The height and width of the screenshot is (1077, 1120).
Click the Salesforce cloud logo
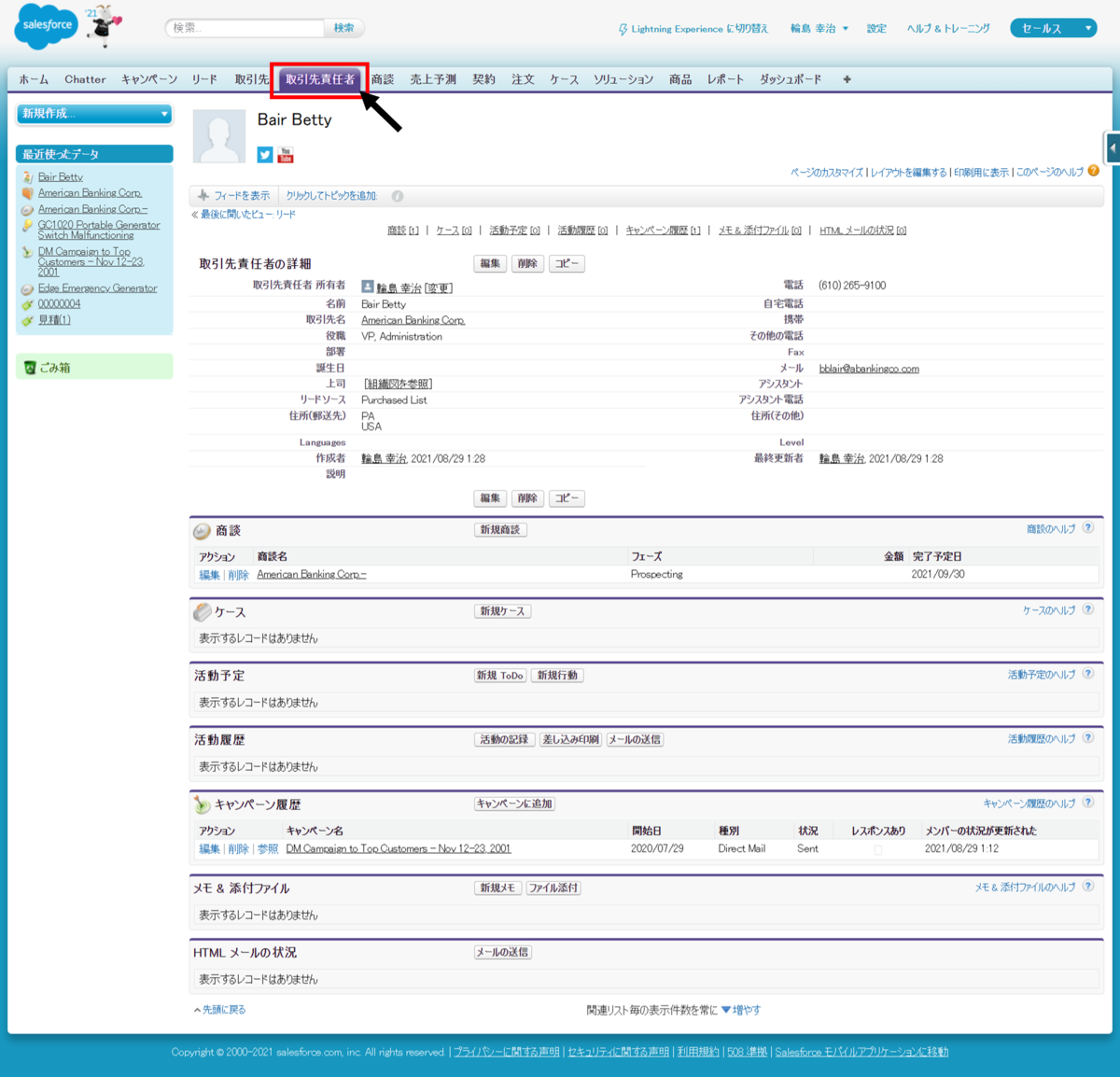[45, 27]
